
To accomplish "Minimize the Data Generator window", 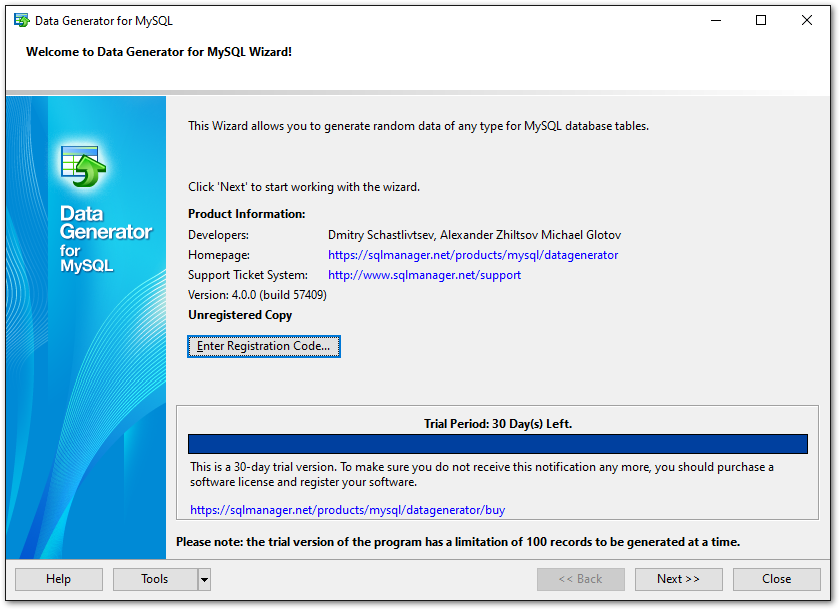I will point(716,20).
